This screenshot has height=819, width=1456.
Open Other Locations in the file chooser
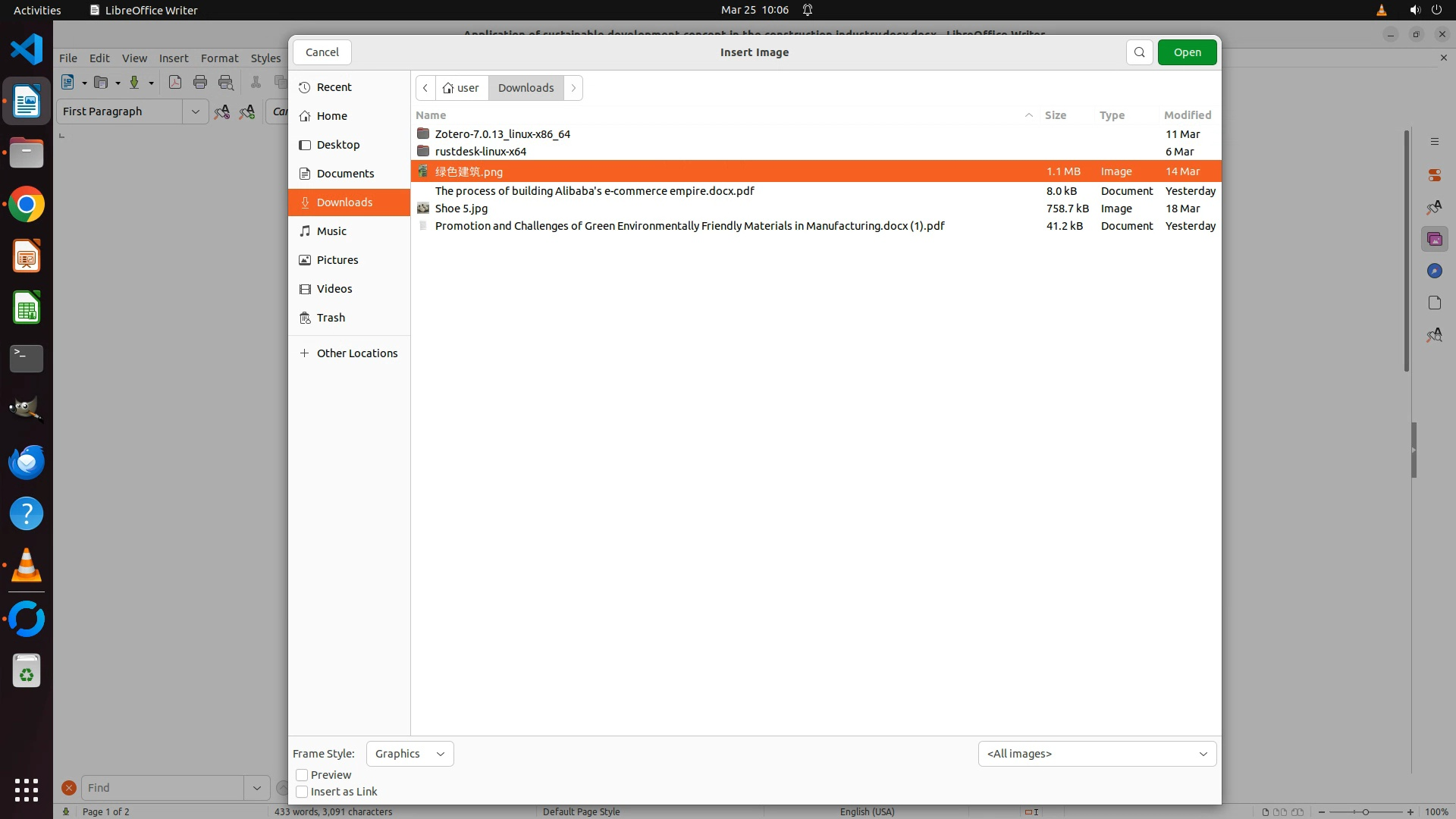[356, 353]
